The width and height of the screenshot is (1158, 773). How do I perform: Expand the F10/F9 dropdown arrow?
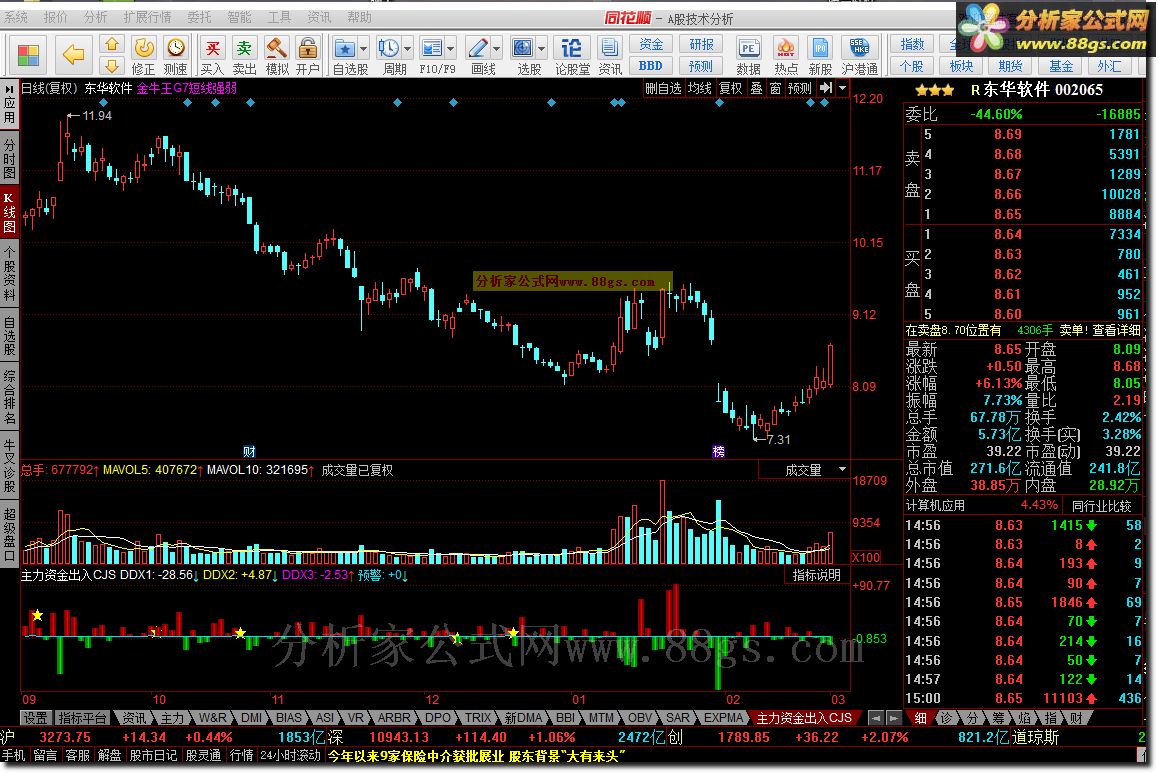click(x=450, y=49)
